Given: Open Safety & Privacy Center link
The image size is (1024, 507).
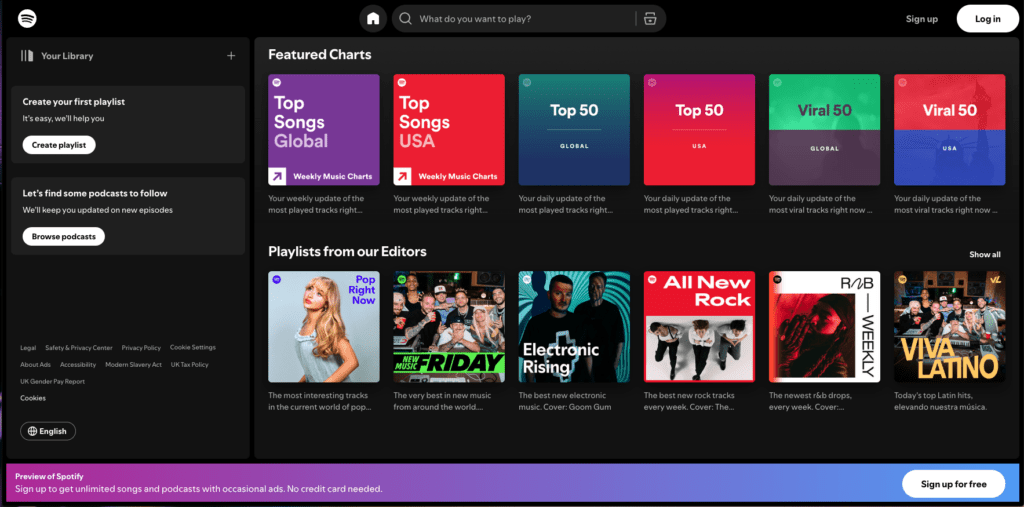Looking at the screenshot, I should point(79,348).
